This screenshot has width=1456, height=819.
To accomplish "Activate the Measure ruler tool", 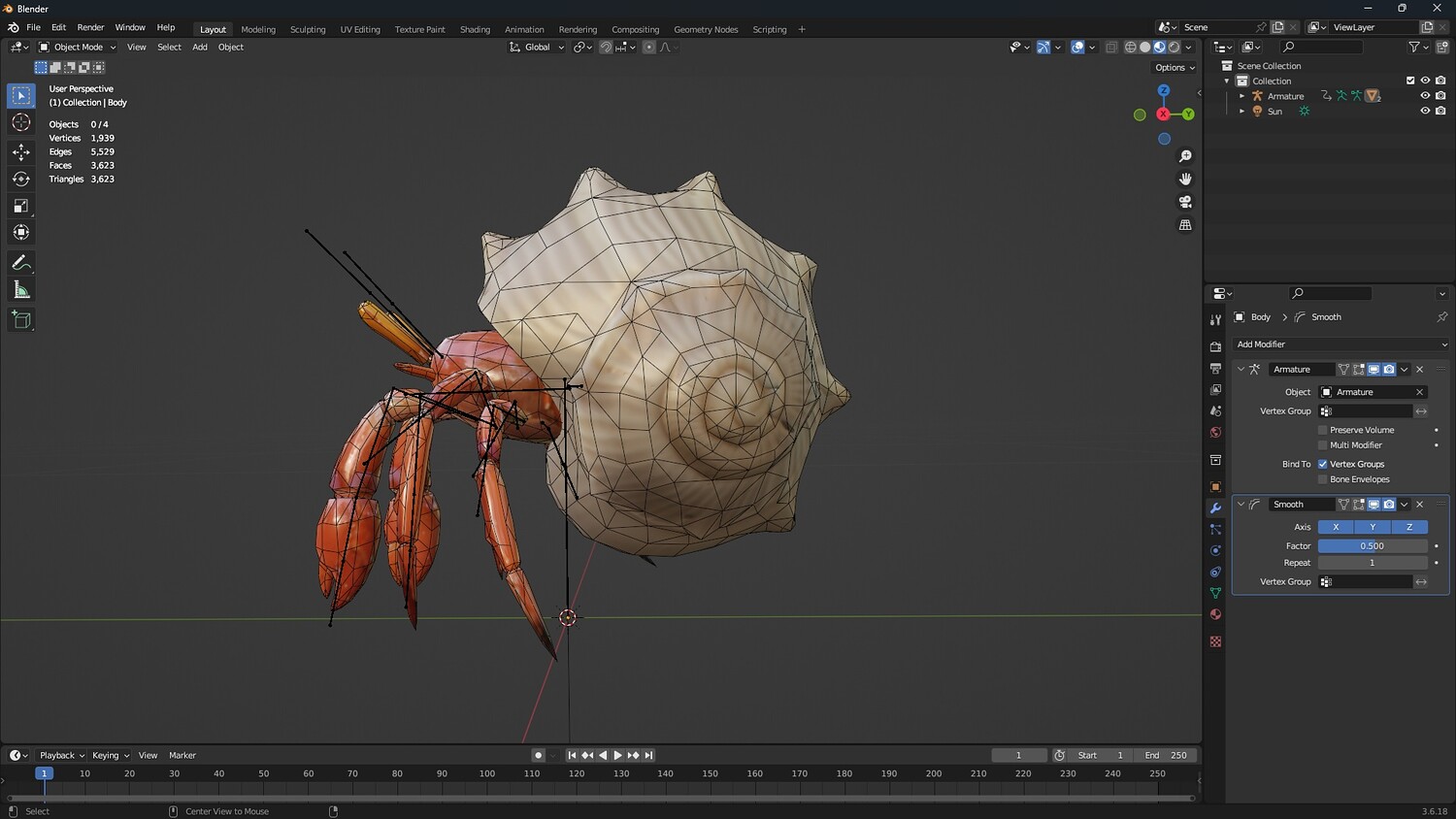I will tap(20, 290).
